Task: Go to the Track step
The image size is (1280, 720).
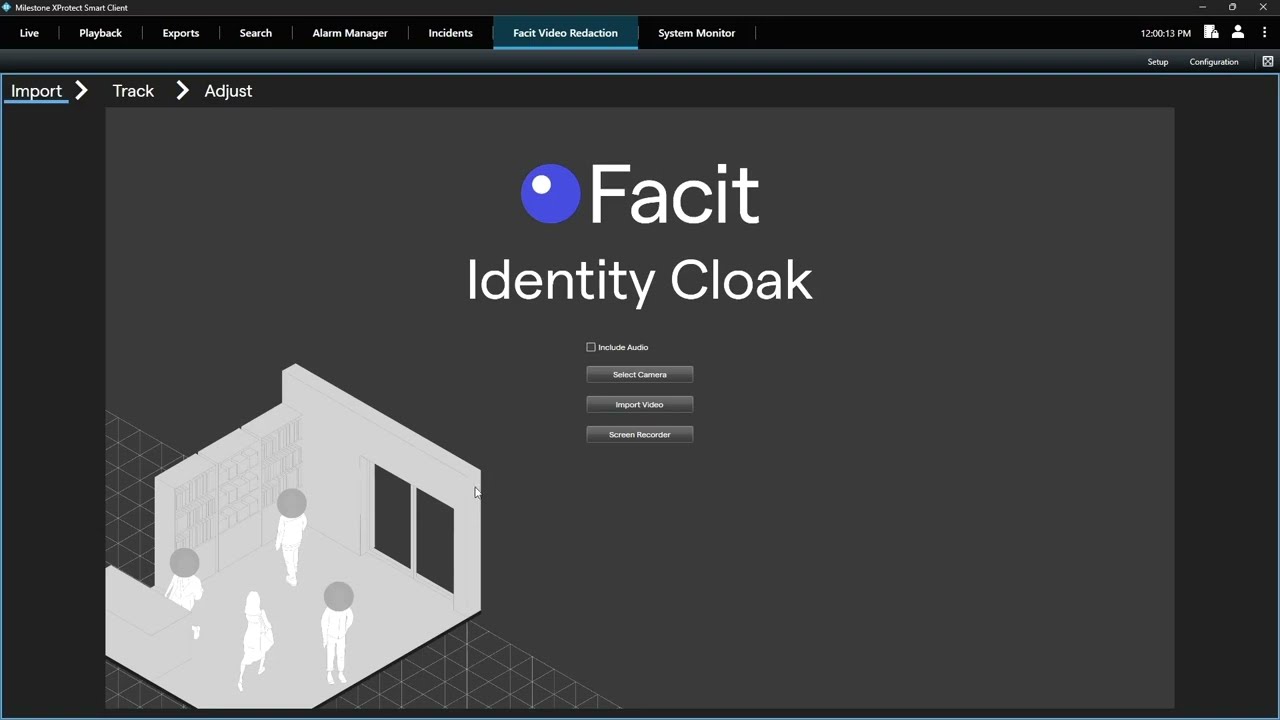Action: (x=133, y=91)
